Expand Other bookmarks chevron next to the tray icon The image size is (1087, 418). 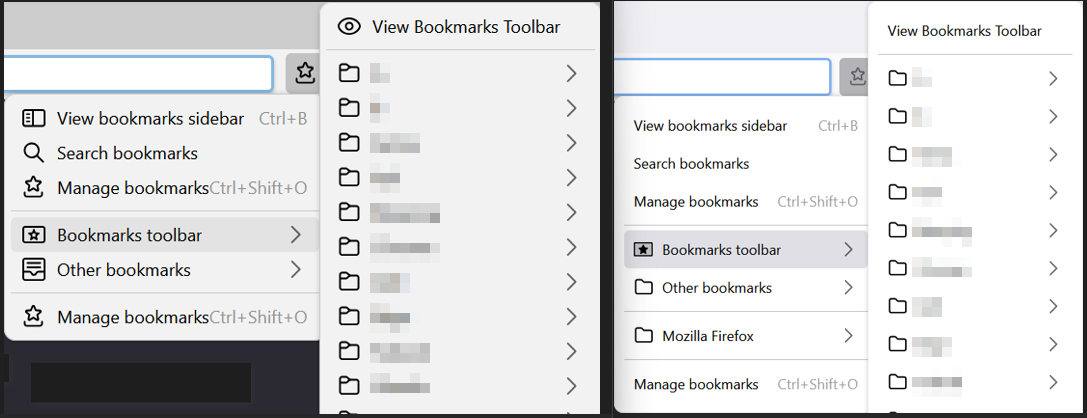pyautogui.click(x=295, y=270)
